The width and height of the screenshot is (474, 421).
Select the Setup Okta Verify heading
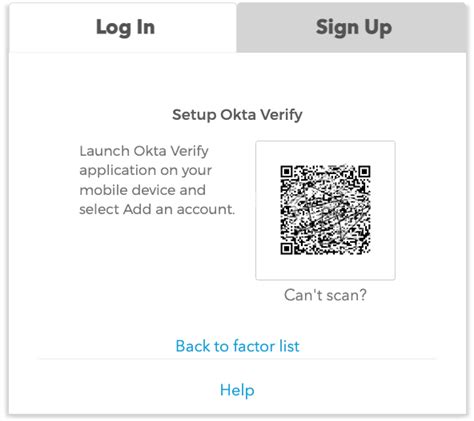pos(237,115)
